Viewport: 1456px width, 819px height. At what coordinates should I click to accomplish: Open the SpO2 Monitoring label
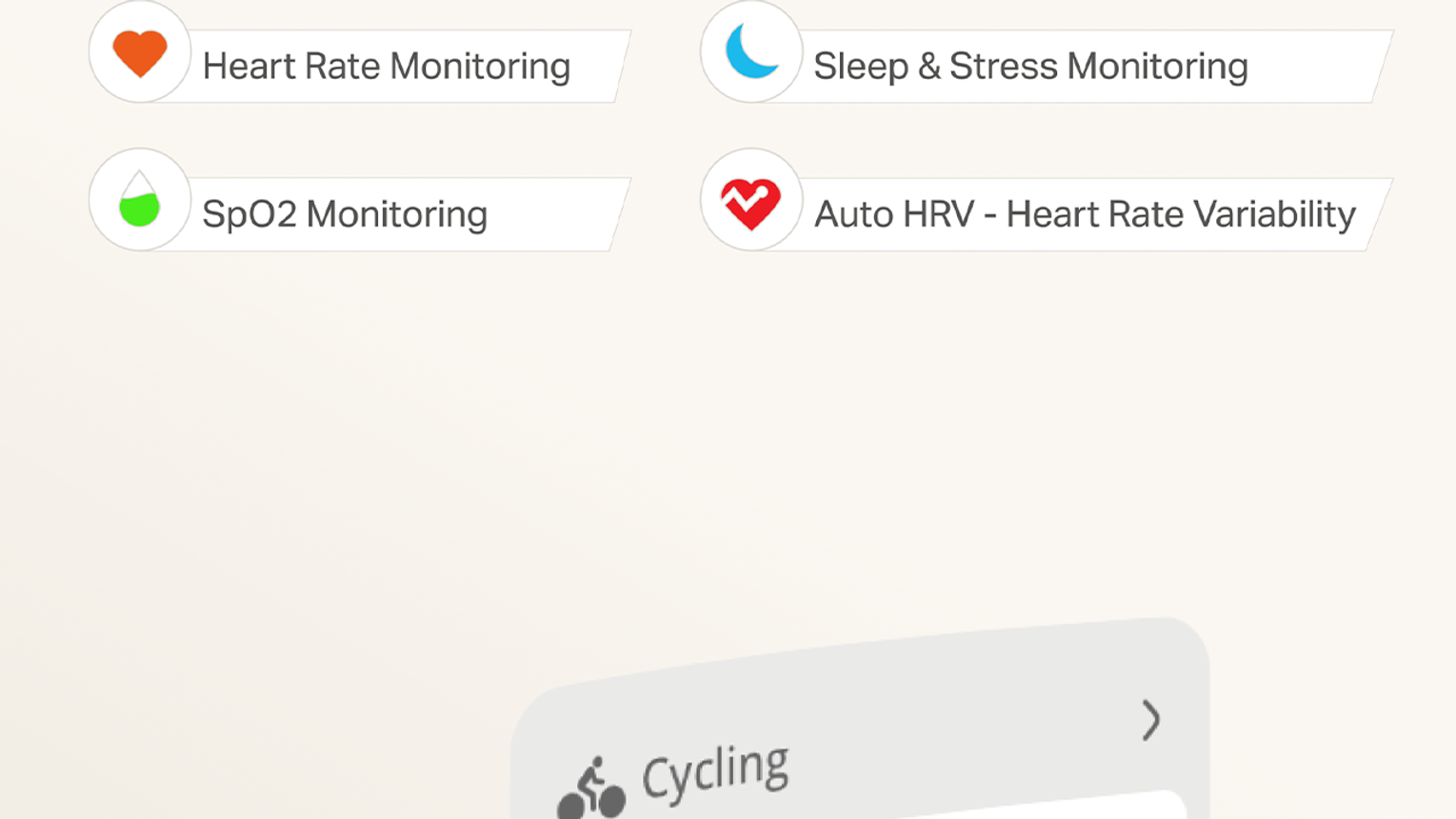point(345,214)
